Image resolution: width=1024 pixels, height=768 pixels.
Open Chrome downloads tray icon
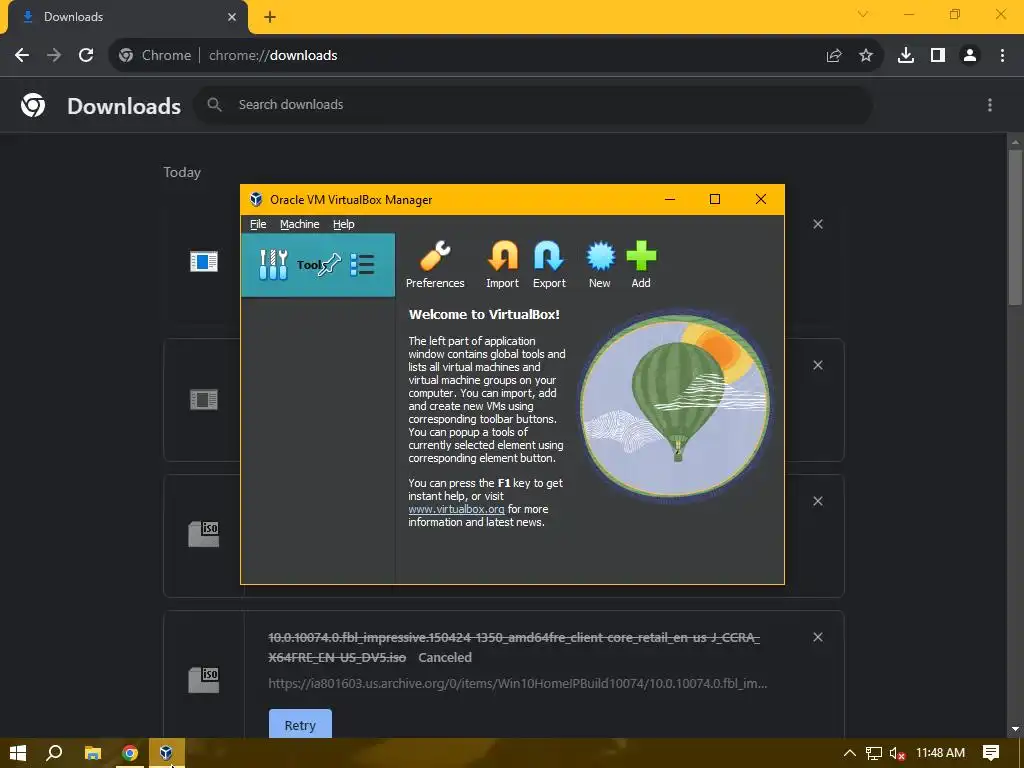pos(906,56)
